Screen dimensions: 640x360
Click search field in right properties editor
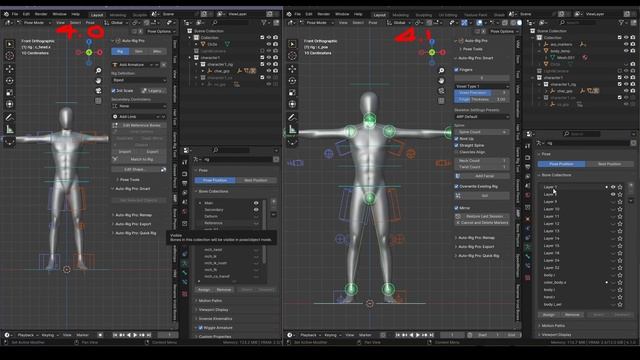point(582,134)
